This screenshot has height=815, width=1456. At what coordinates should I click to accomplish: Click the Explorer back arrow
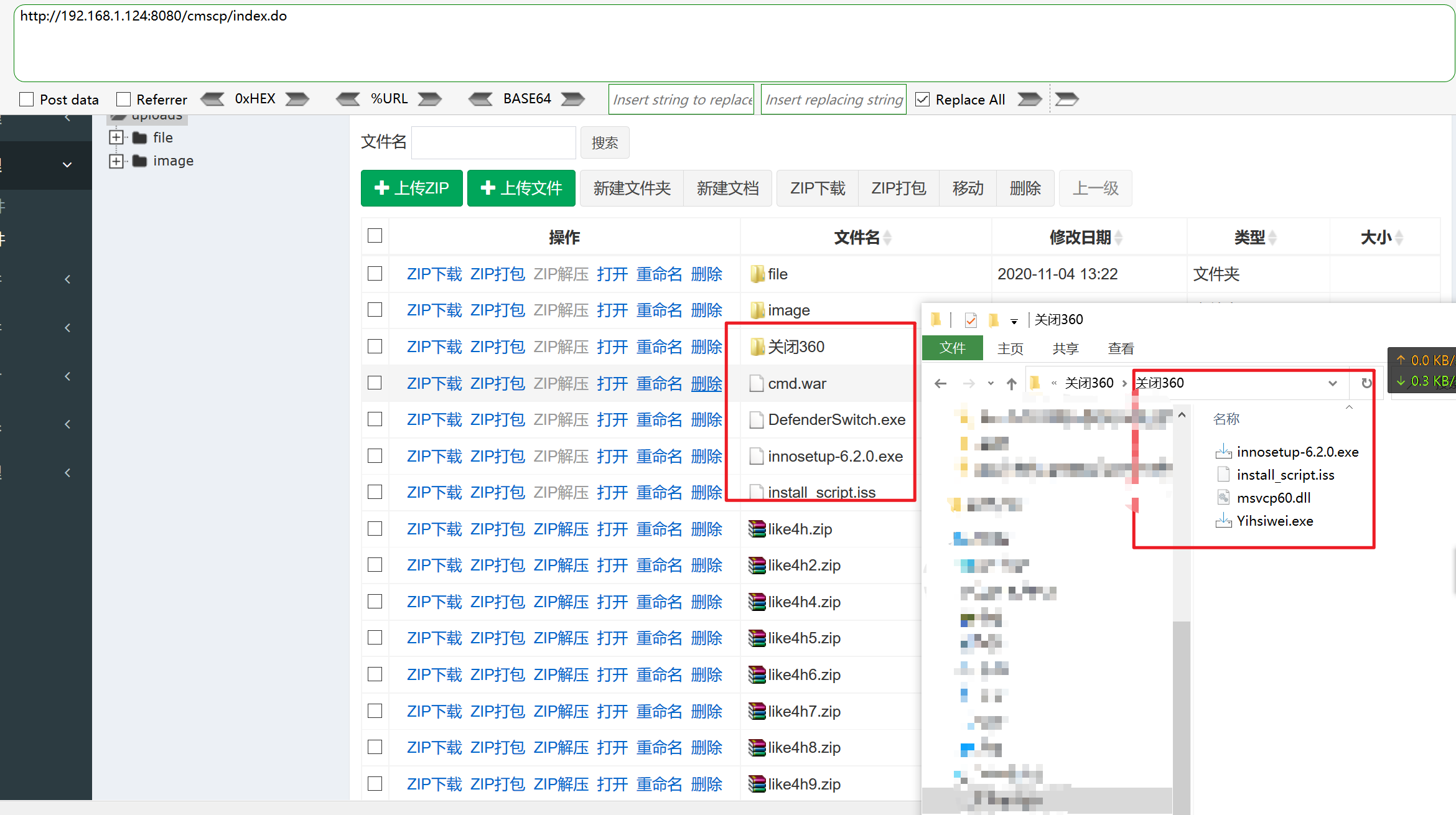940,384
